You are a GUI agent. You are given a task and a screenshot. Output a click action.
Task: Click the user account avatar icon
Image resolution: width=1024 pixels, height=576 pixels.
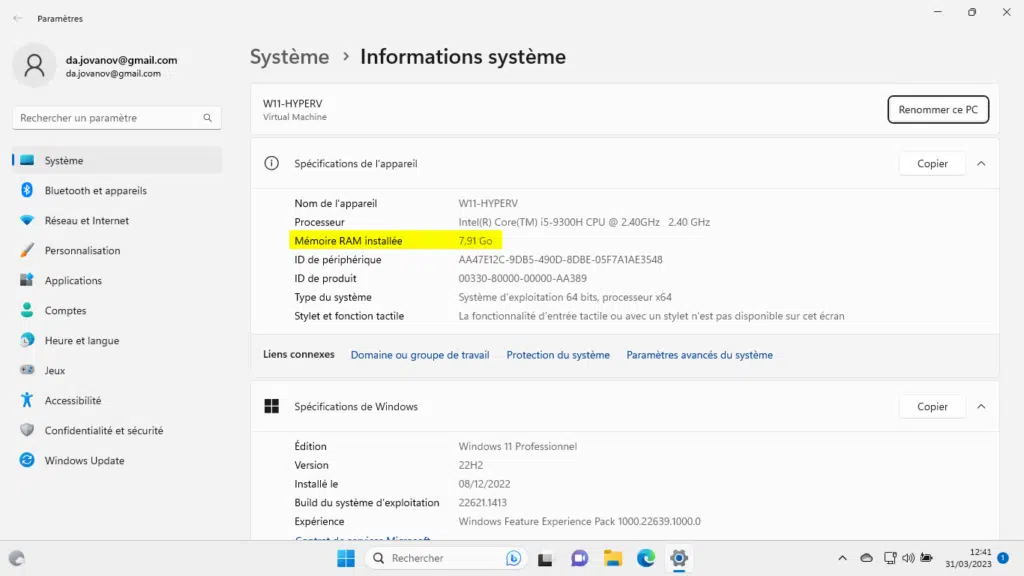pos(34,65)
